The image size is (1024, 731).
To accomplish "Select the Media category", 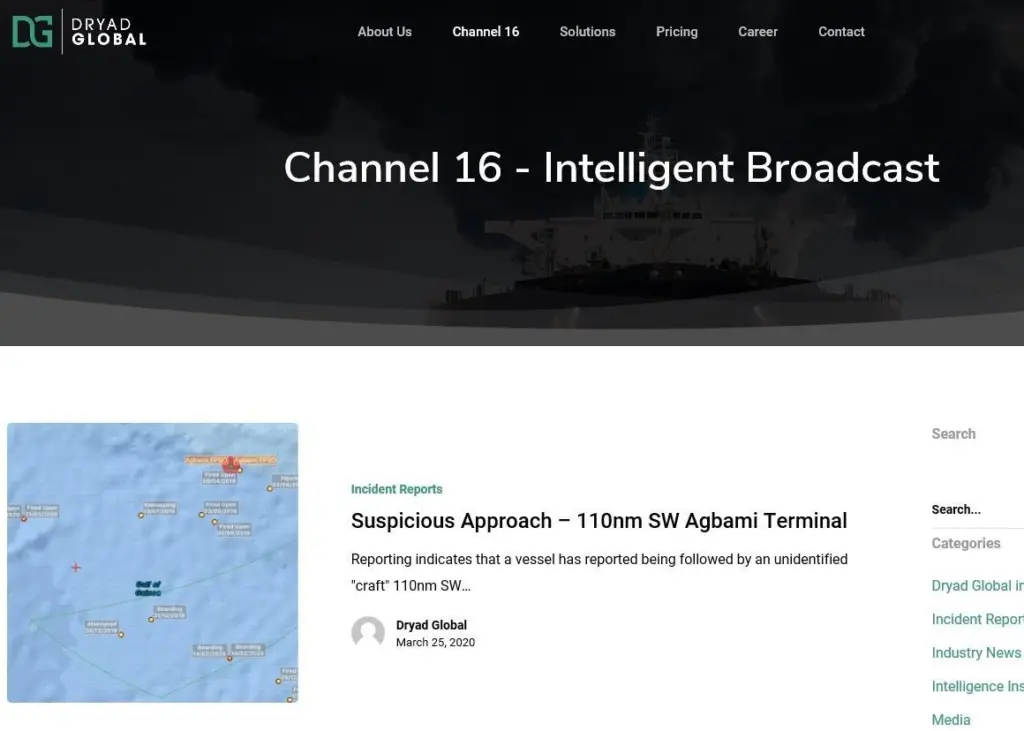I will (x=951, y=720).
